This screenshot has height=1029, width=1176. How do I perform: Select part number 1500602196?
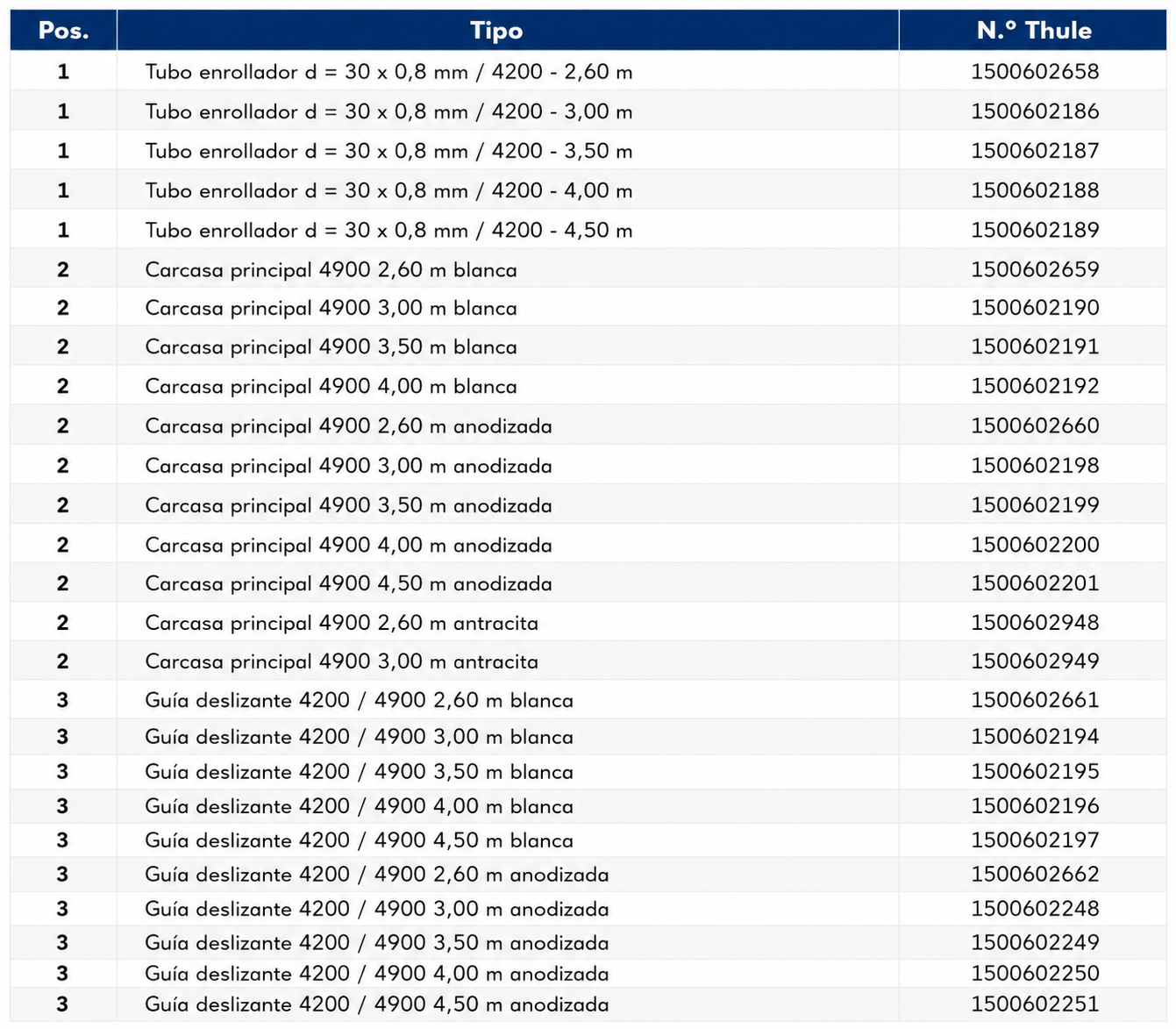[x=1035, y=806]
